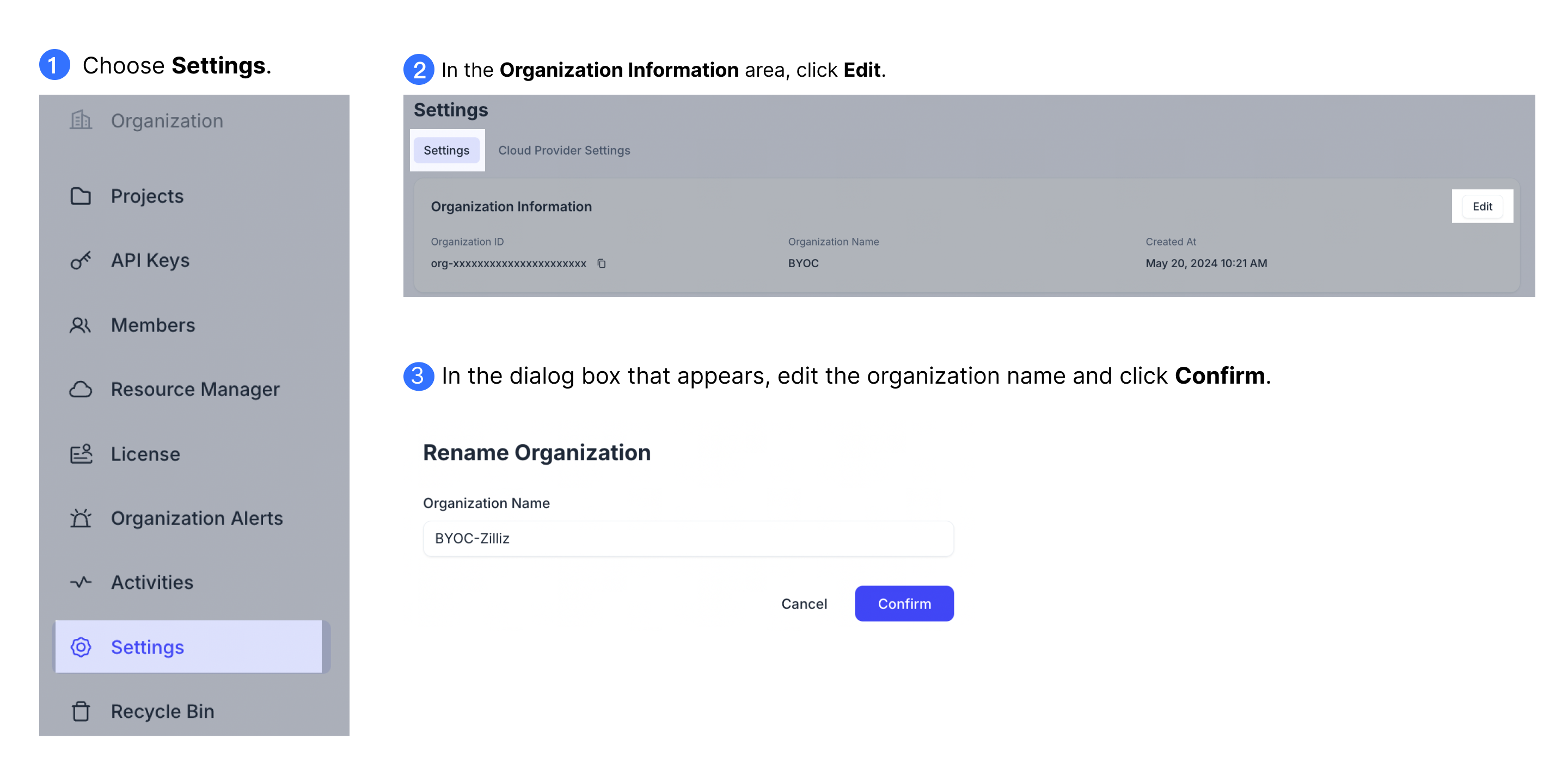Click the Organization icon in sidebar
Image resolution: width=1568 pixels, height=782 pixels.
click(80, 119)
